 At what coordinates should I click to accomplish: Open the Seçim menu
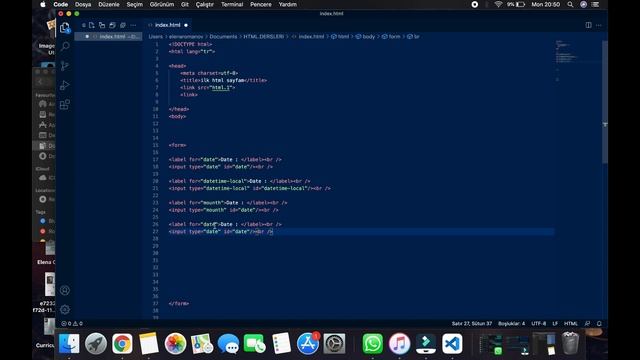point(135,4)
